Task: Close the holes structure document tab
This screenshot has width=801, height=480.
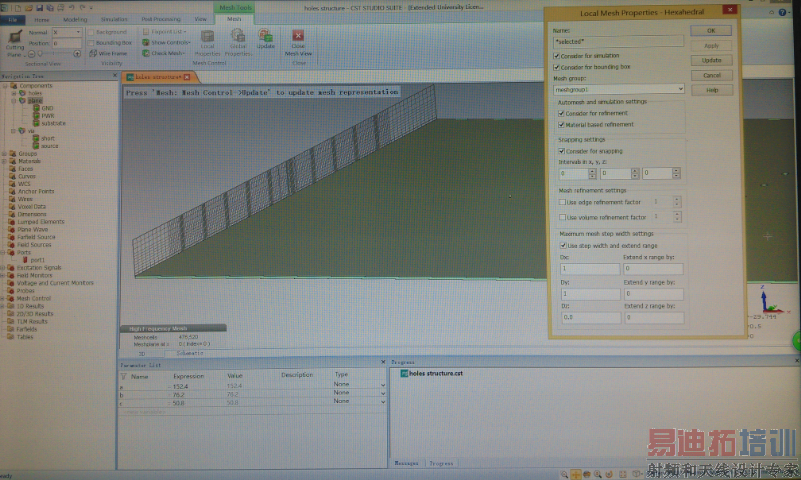Action: [x=187, y=77]
